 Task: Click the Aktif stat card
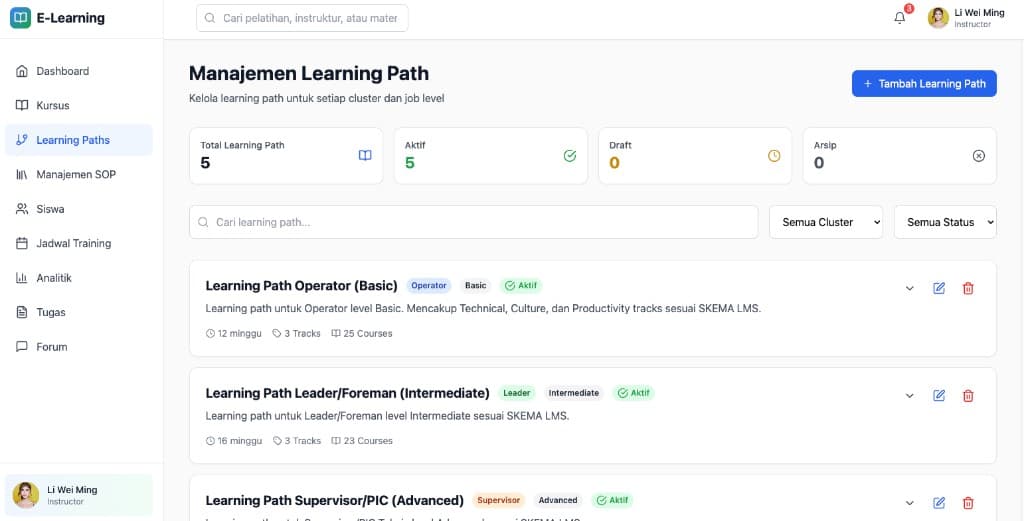pos(490,155)
